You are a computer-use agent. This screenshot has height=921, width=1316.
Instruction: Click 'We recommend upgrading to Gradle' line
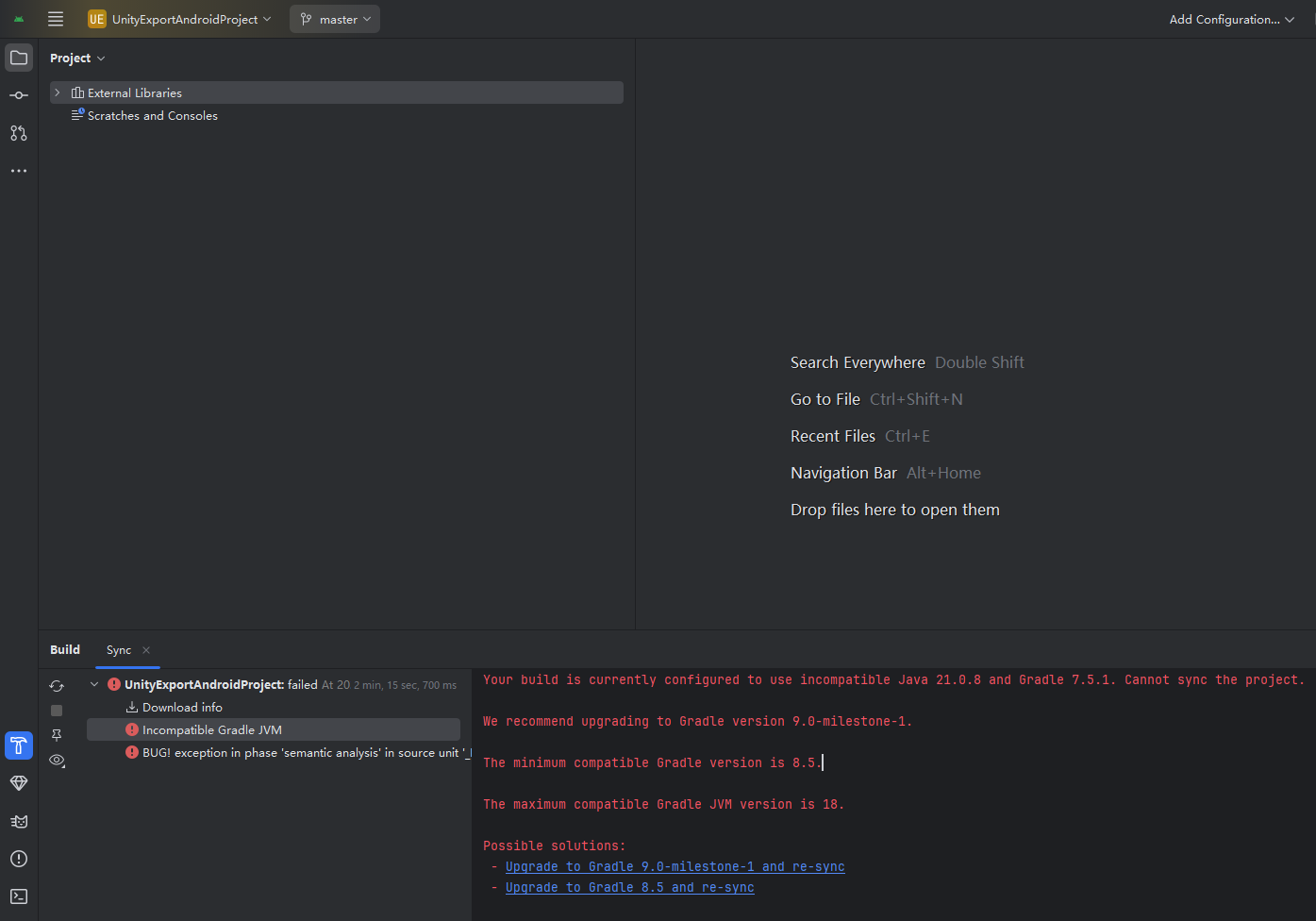(698, 721)
